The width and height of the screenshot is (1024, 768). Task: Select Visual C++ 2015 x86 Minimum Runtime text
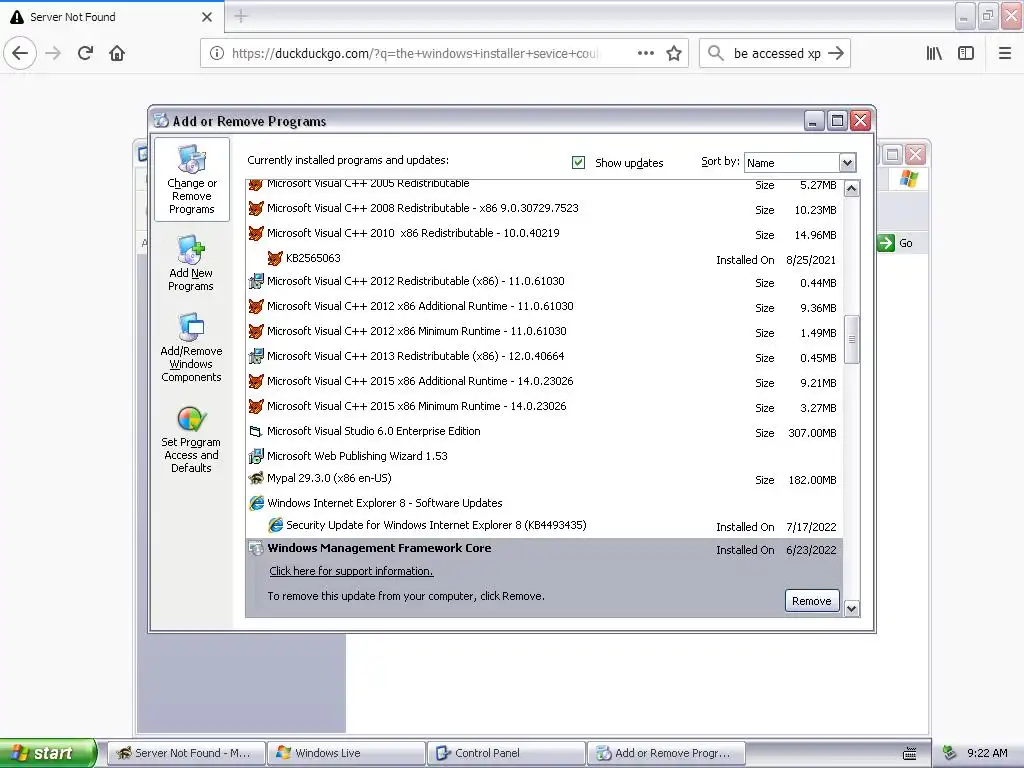(x=417, y=406)
